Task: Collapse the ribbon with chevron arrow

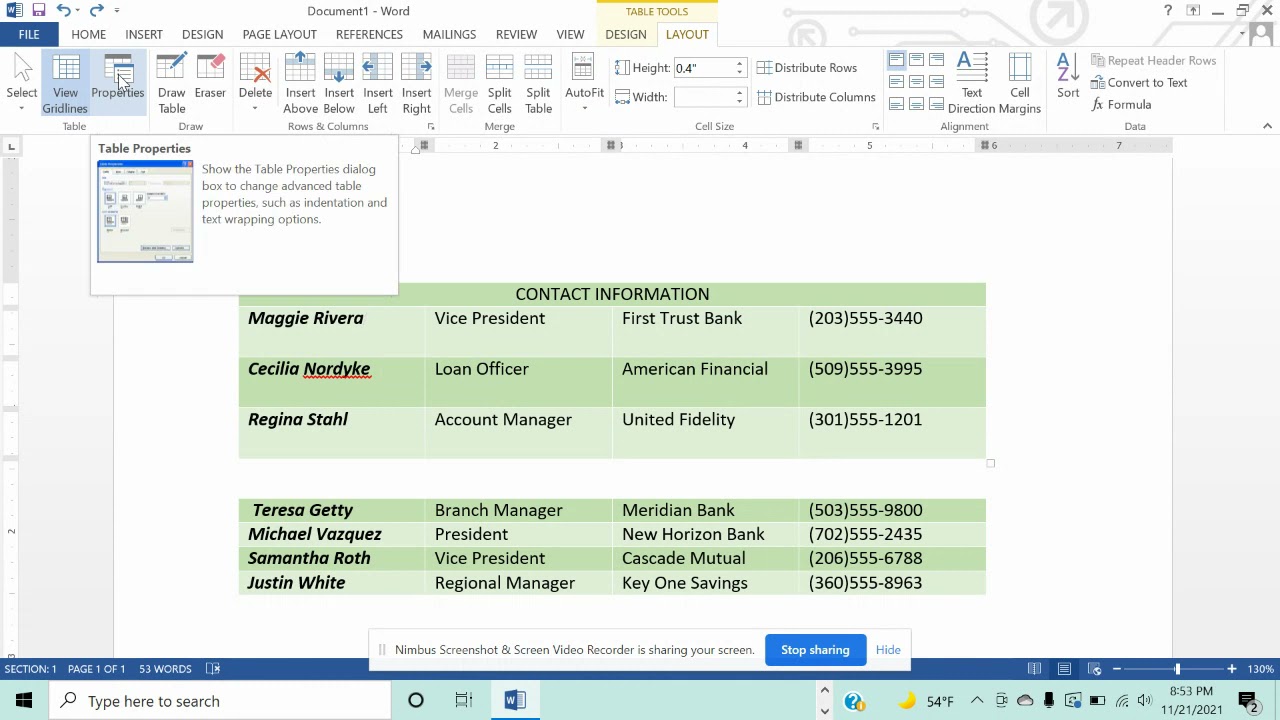Action: click(1267, 126)
